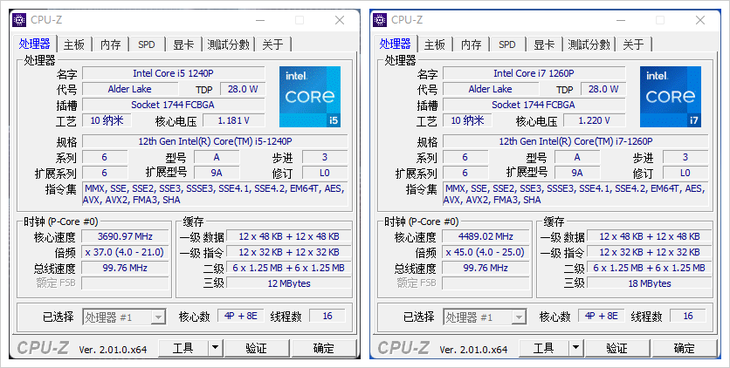Image resolution: width=730 pixels, height=368 pixels.
Task: Open 测試分數 tab in left window
Action: [x=229, y=44]
